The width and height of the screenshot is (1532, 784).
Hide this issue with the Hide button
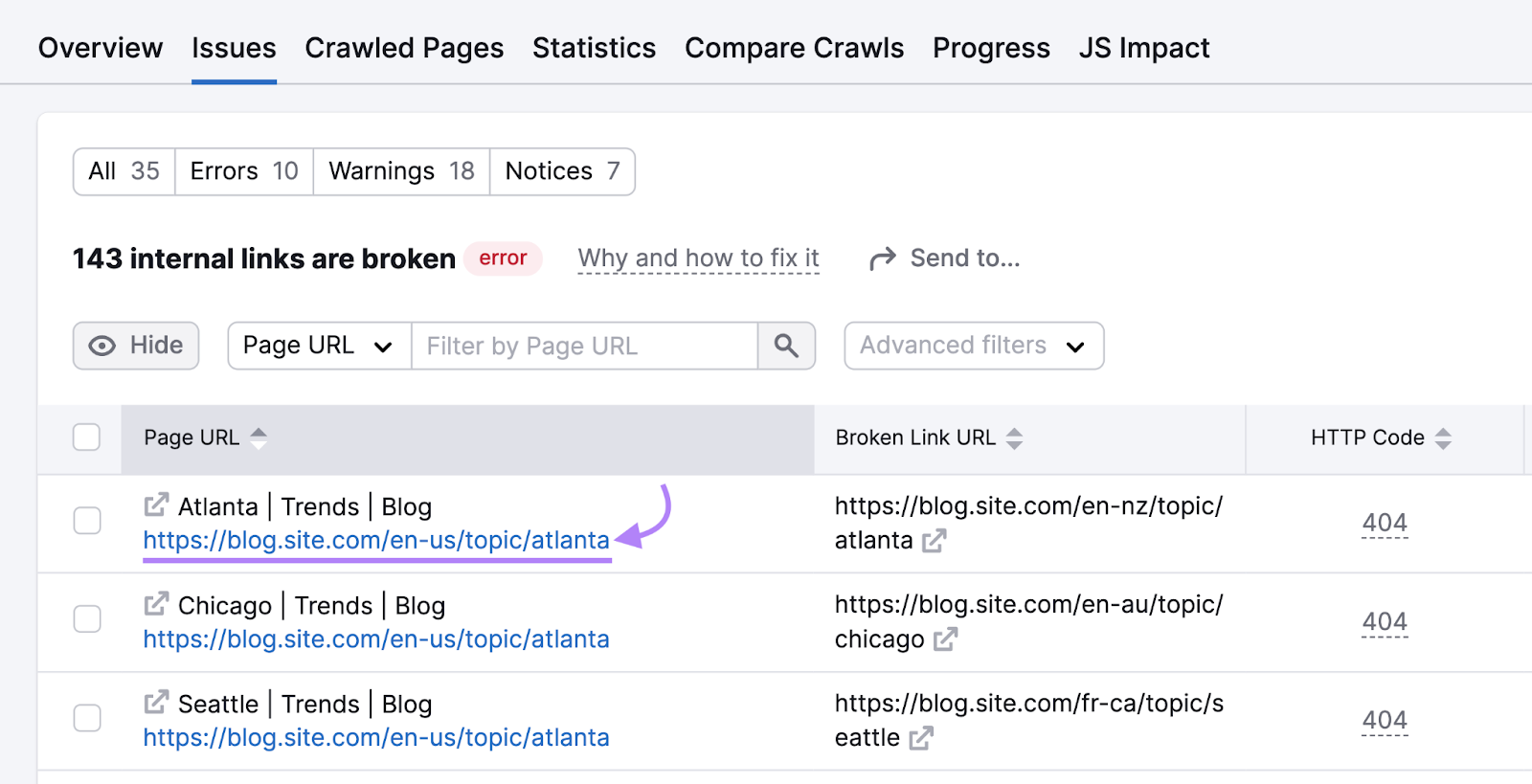[x=136, y=346]
